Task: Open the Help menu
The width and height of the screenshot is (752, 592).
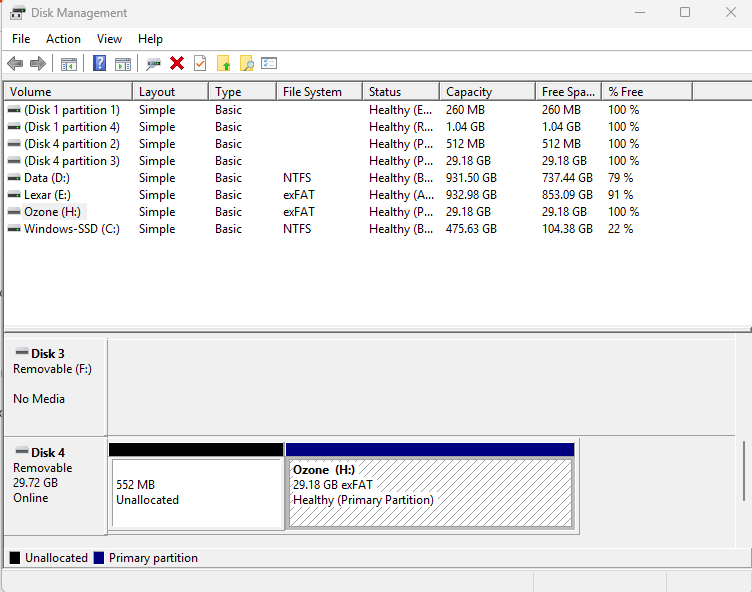Action: click(150, 39)
